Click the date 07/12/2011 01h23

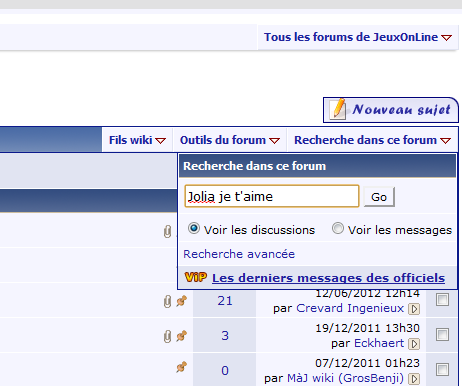point(367,363)
